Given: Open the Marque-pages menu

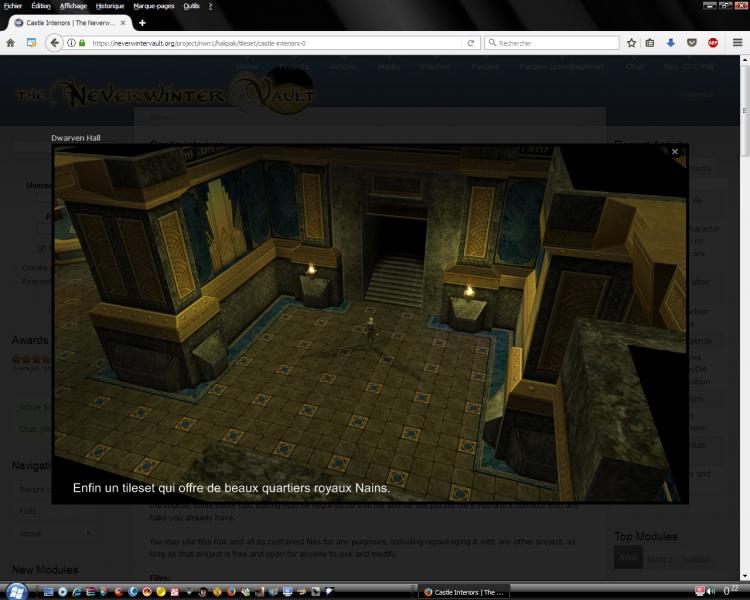Looking at the screenshot, I should click(154, 6).
